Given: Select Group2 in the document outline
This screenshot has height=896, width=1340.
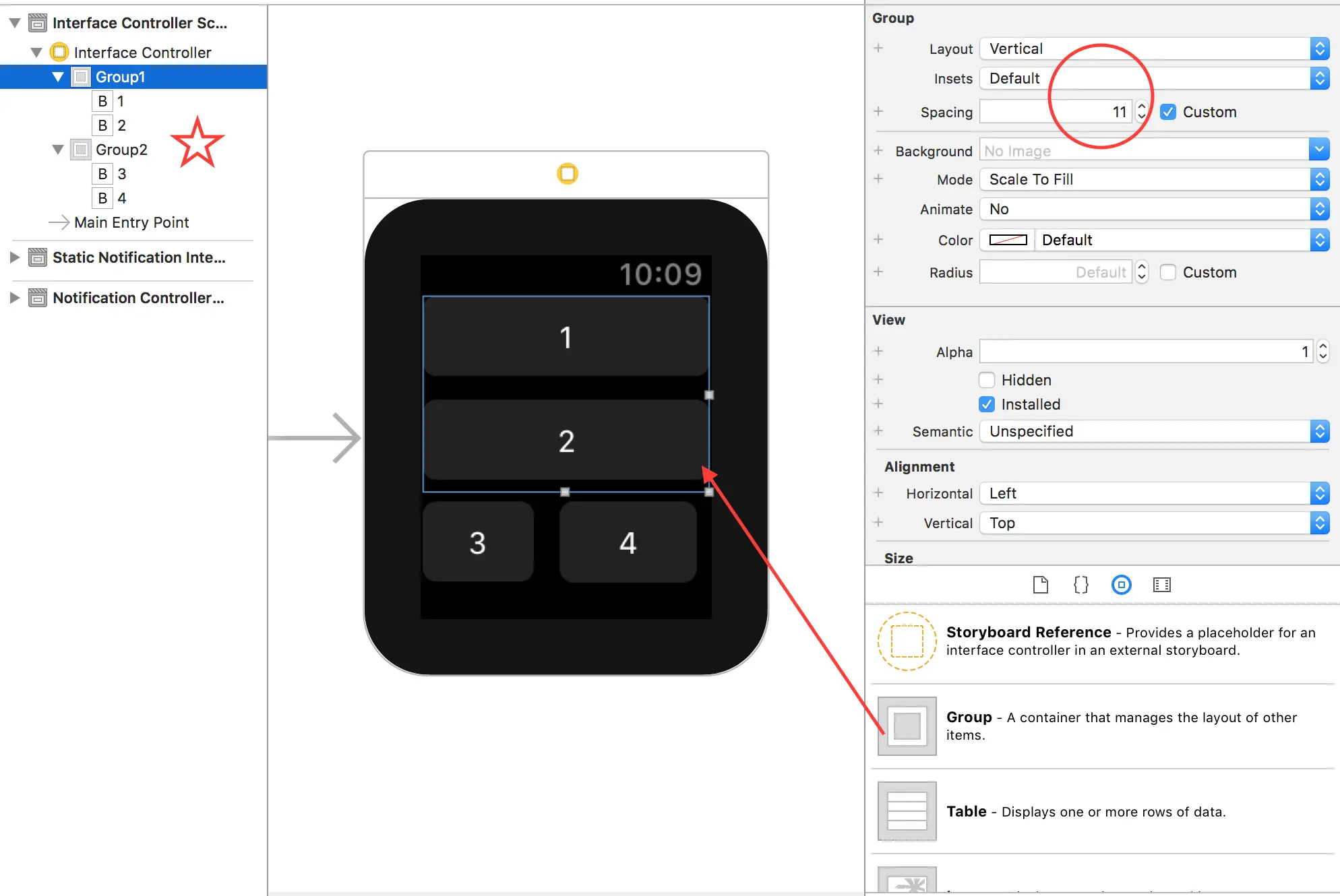Looking at the screenshot, I should 121,150.
